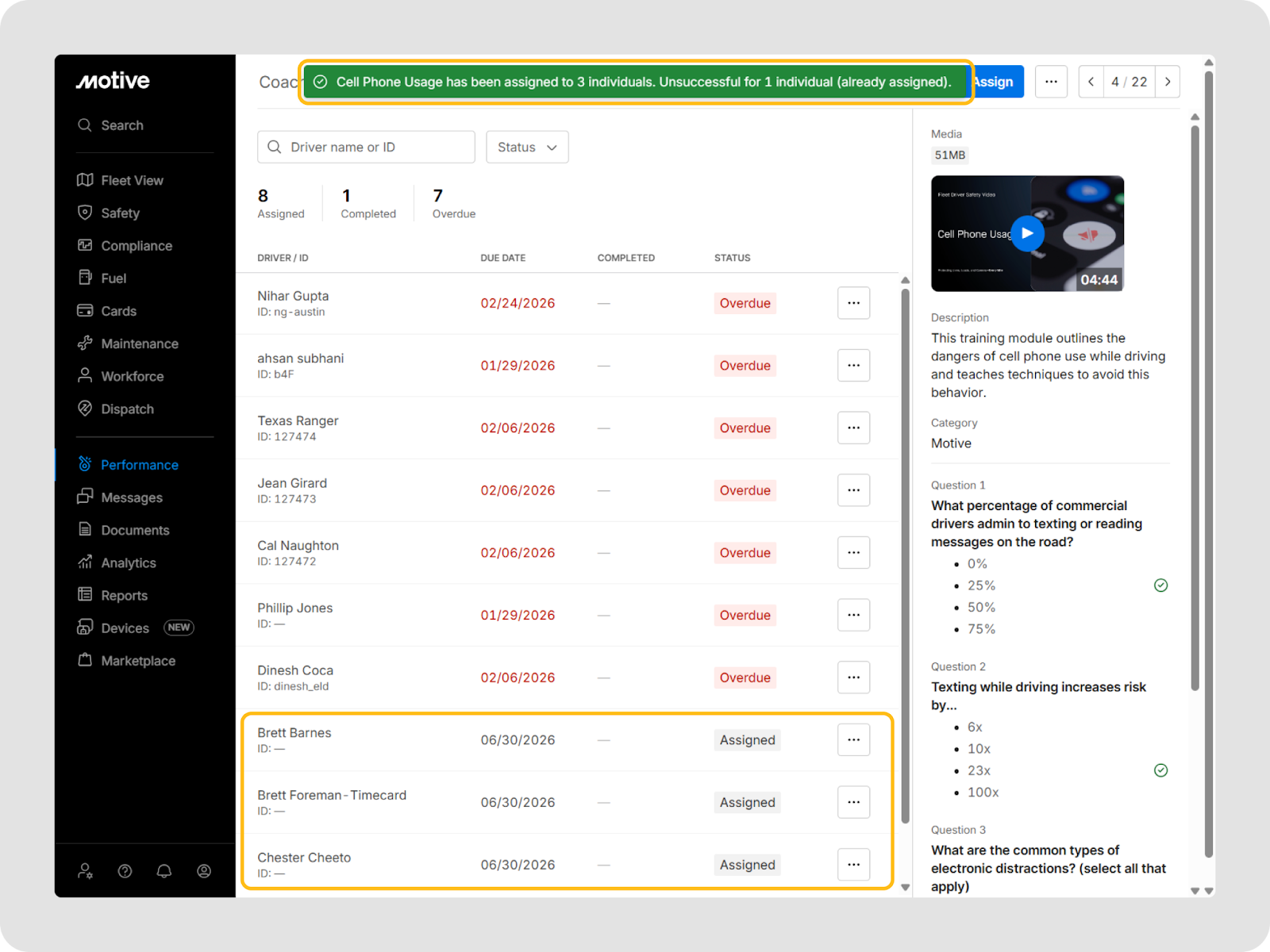Open the Reports menu item

point(124,596)
